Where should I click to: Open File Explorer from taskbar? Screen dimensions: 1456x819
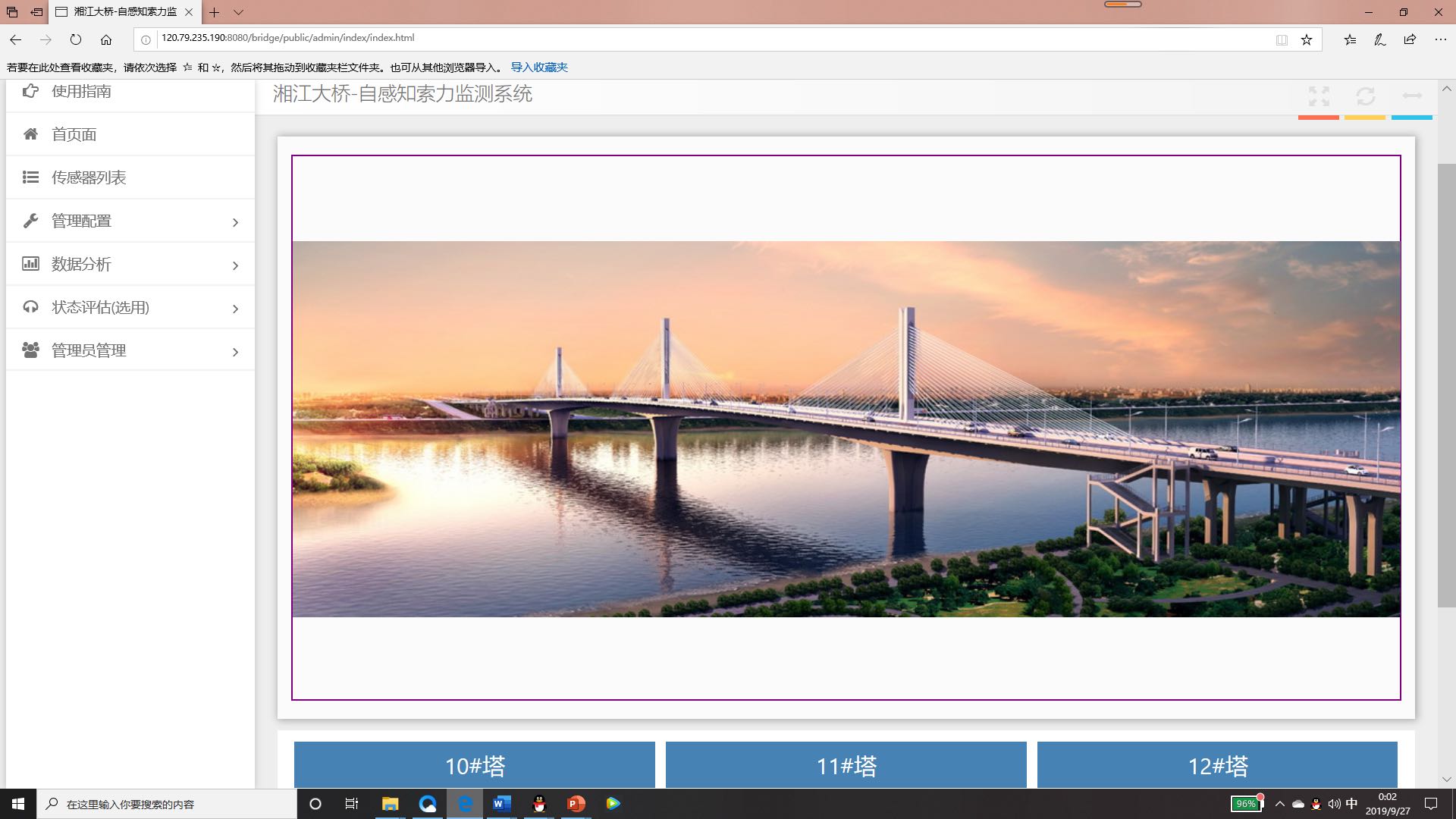coord(390,804)
